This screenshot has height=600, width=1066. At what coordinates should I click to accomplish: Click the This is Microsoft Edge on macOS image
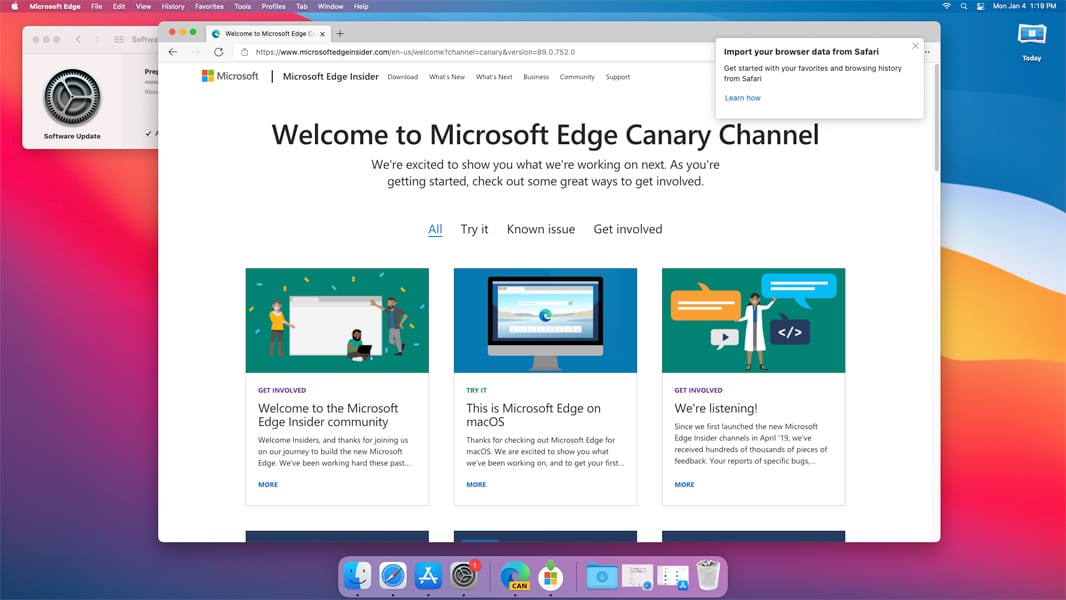(545, 320)
